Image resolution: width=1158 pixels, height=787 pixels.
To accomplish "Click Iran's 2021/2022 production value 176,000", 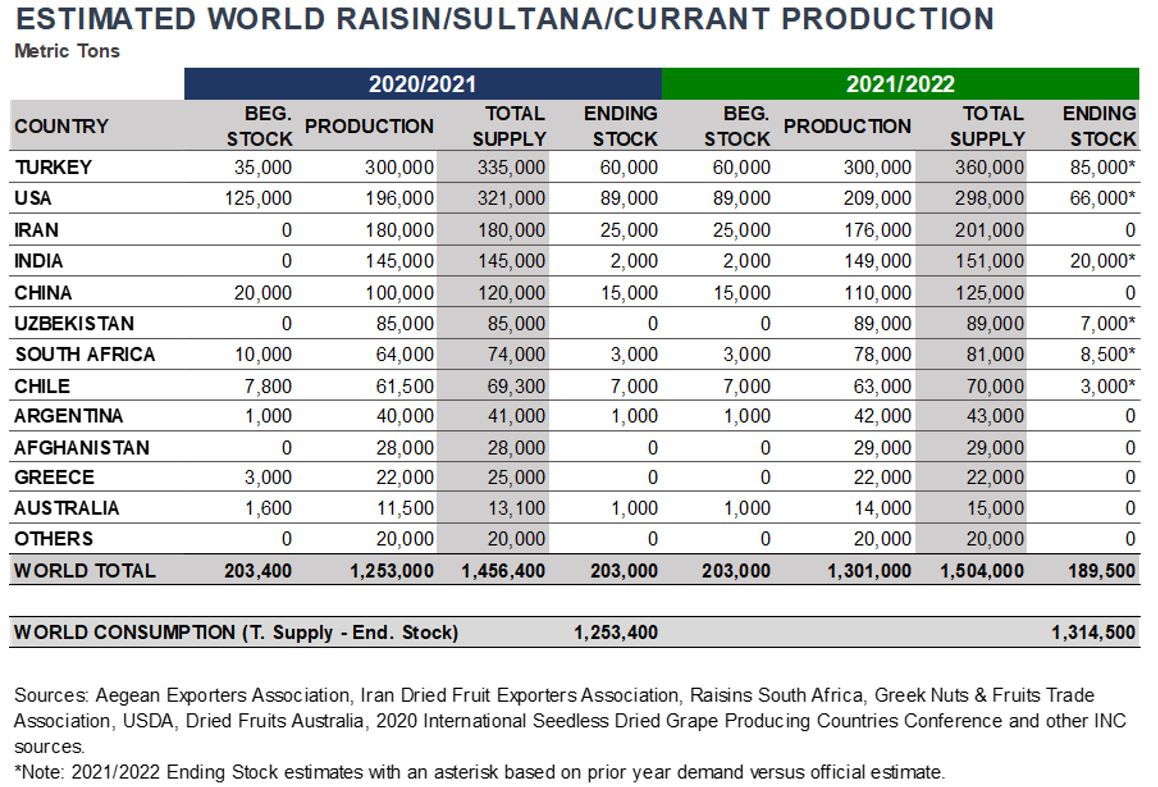I will (877, 230).
